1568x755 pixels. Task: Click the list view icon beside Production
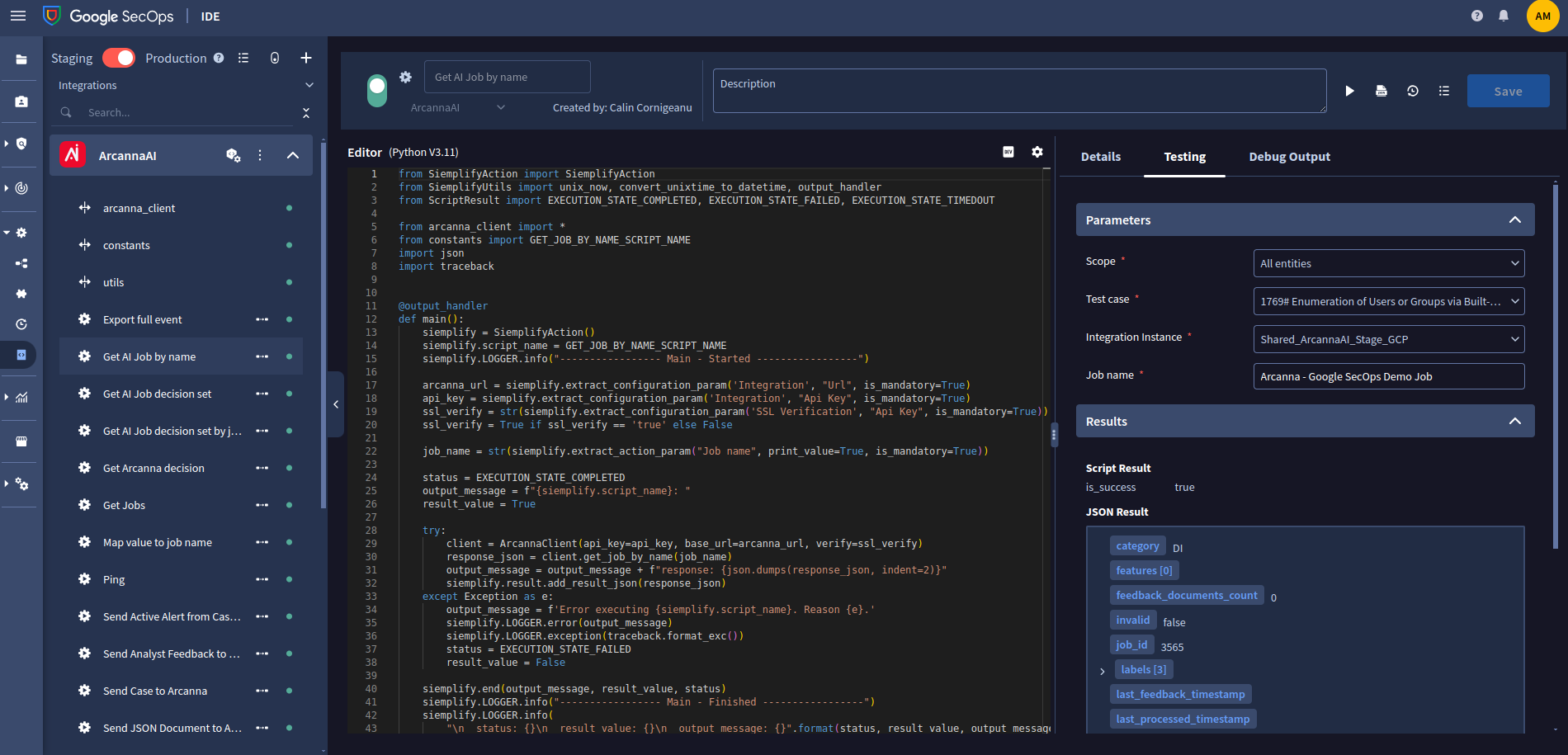point(243,58)
